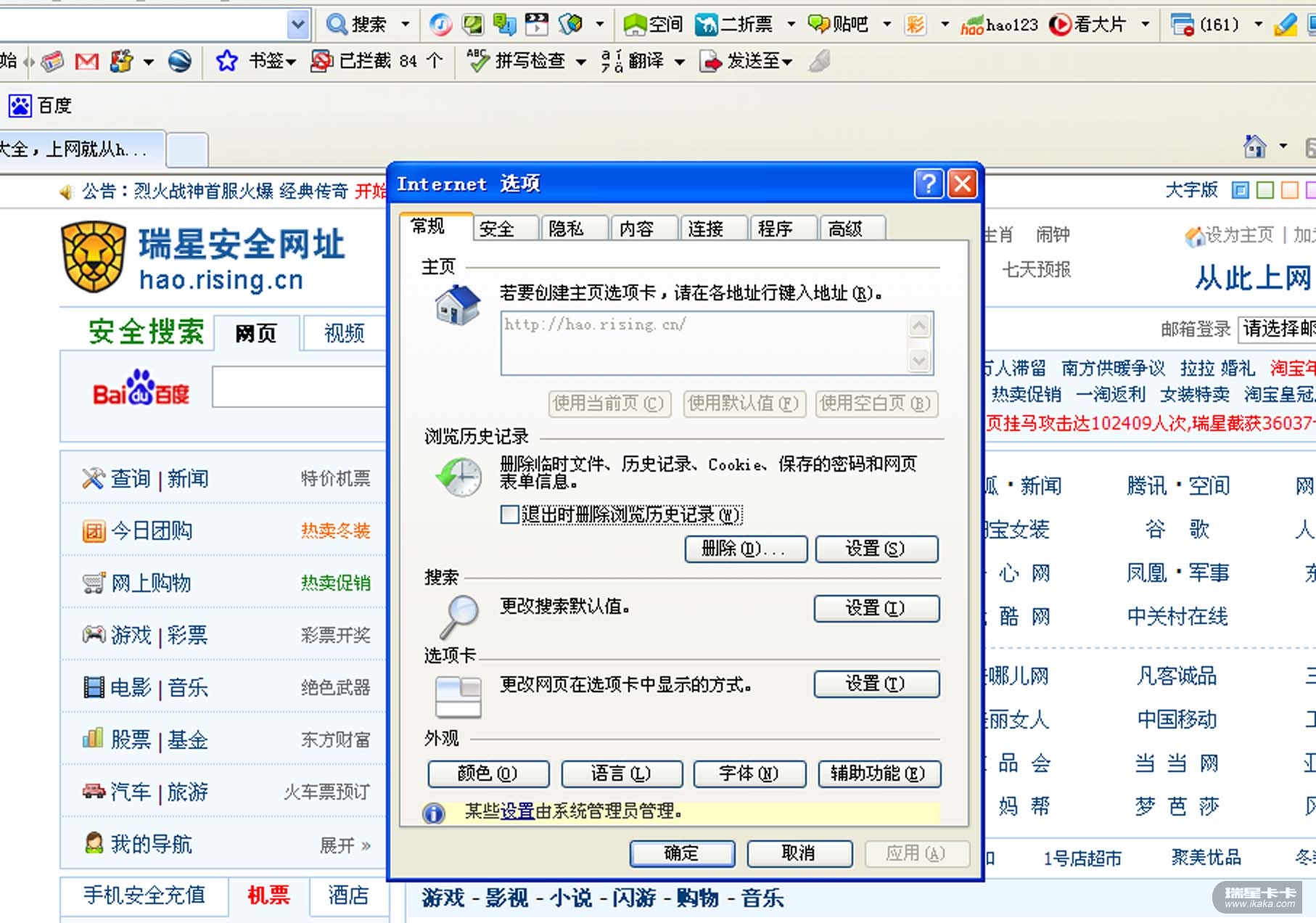The height and width of the screenshot is (923, 1316).
Task: Click the 辅助功能(E) button
Action: point(879,774)
